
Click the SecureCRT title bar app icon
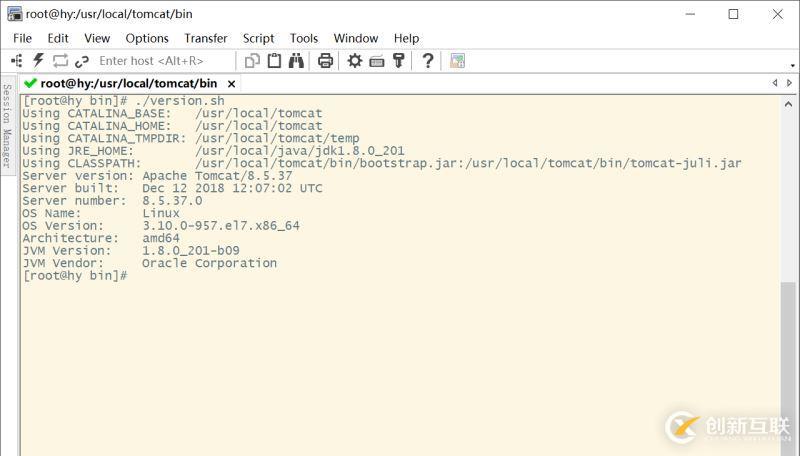15,14
